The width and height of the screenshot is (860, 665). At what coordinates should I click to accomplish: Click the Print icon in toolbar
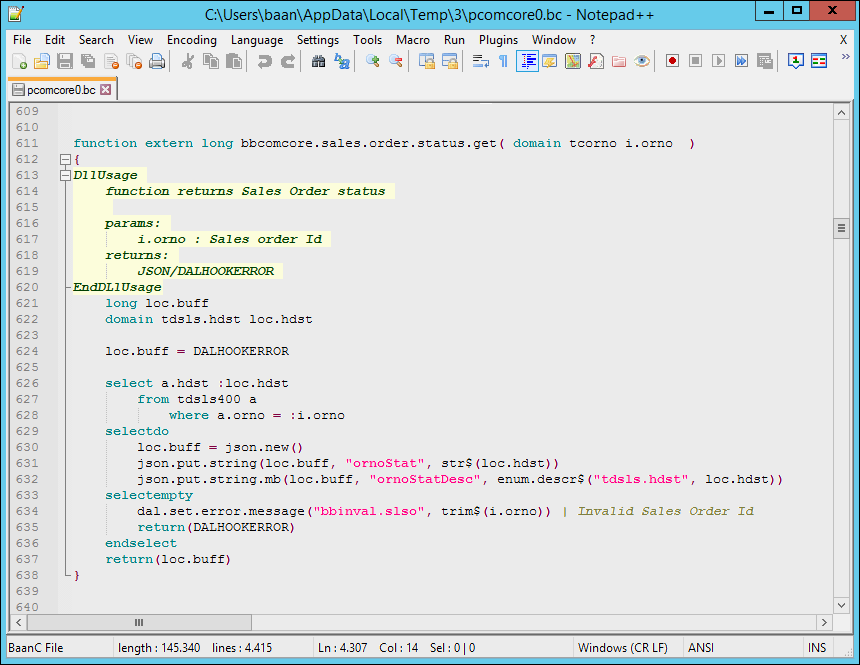[x=157, y=61]
